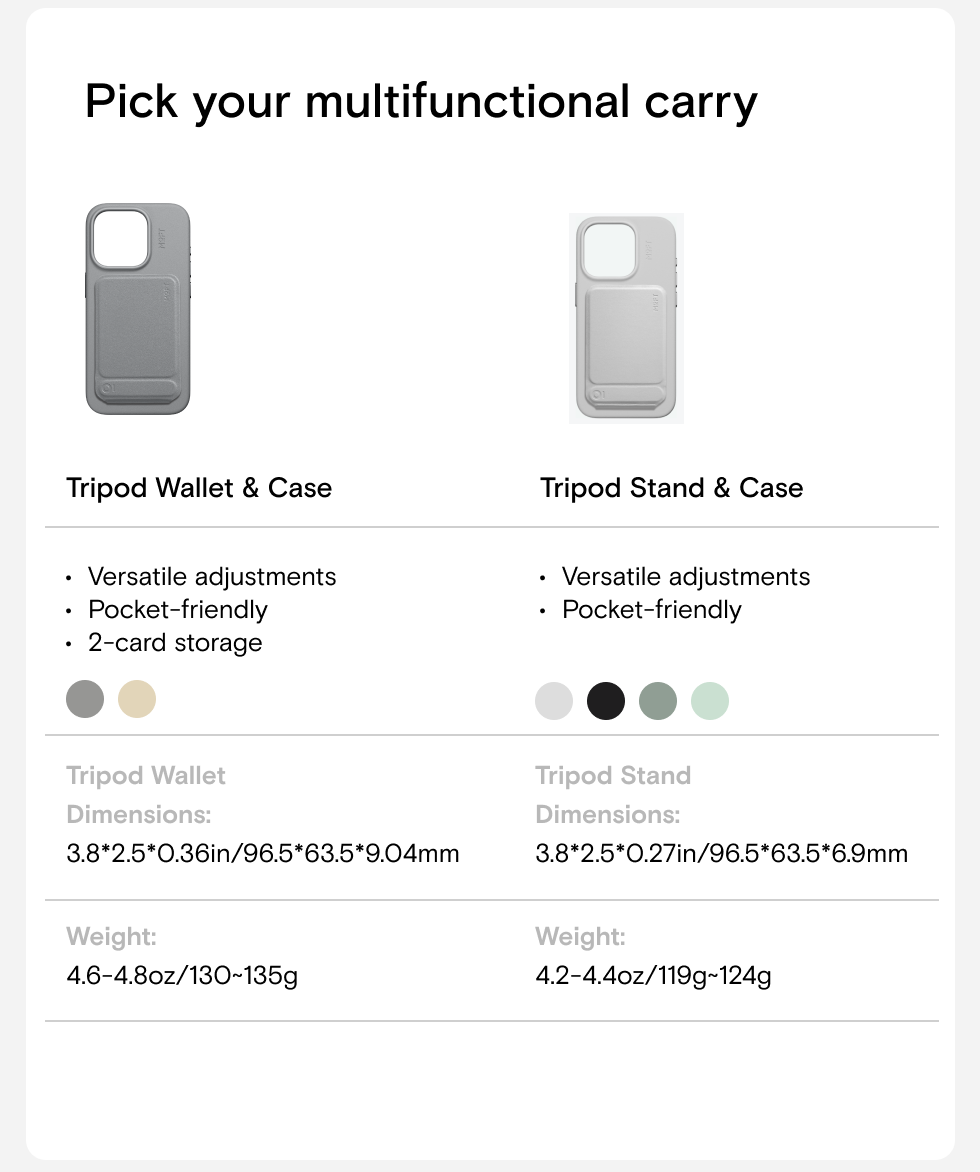Image resolution: width=980 pixels, height=1172 pixels.
Task: Select the beige color for Tripod Wallet
Action: click(137, 699)
